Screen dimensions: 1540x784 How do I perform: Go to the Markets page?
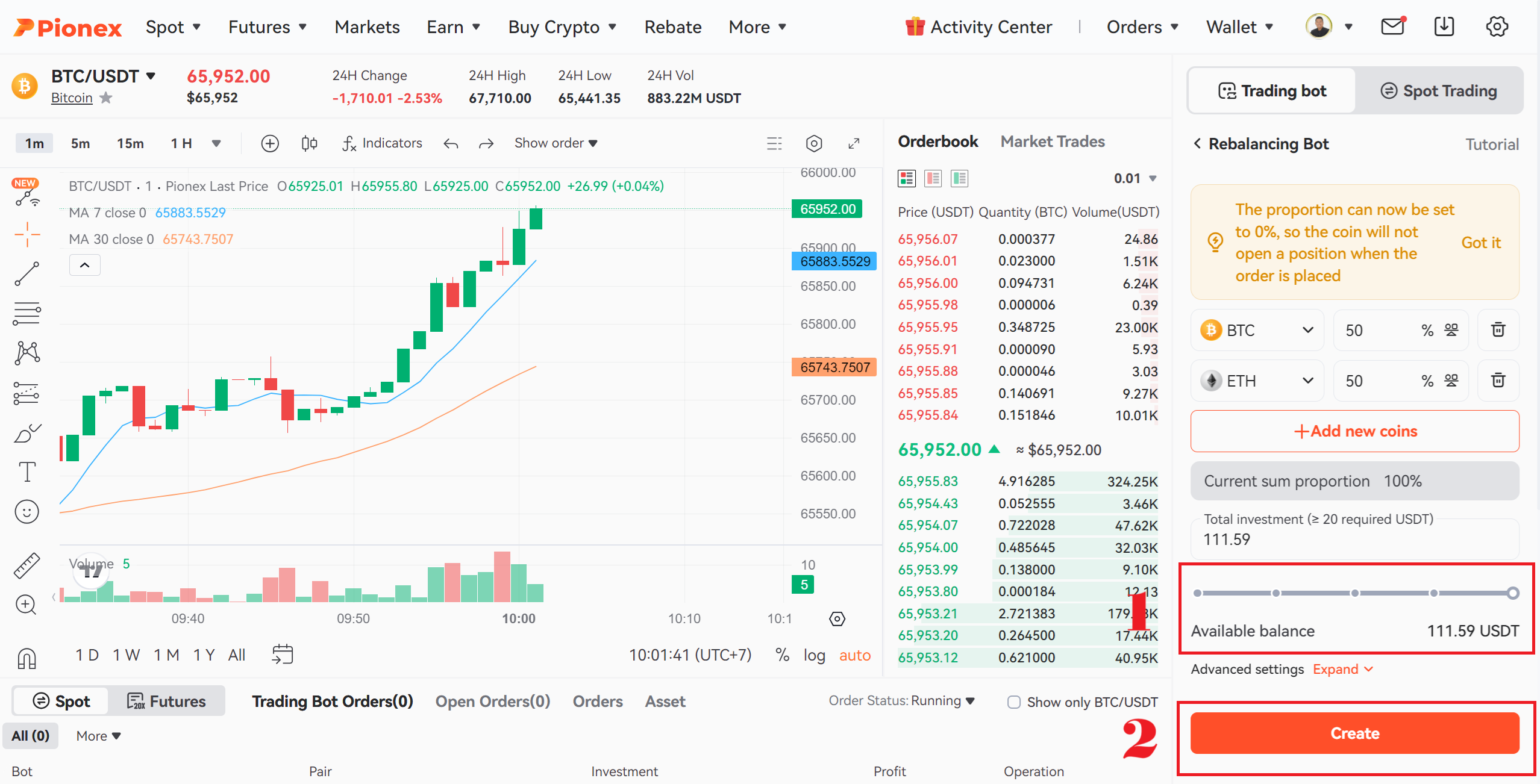tap(367, 27)
